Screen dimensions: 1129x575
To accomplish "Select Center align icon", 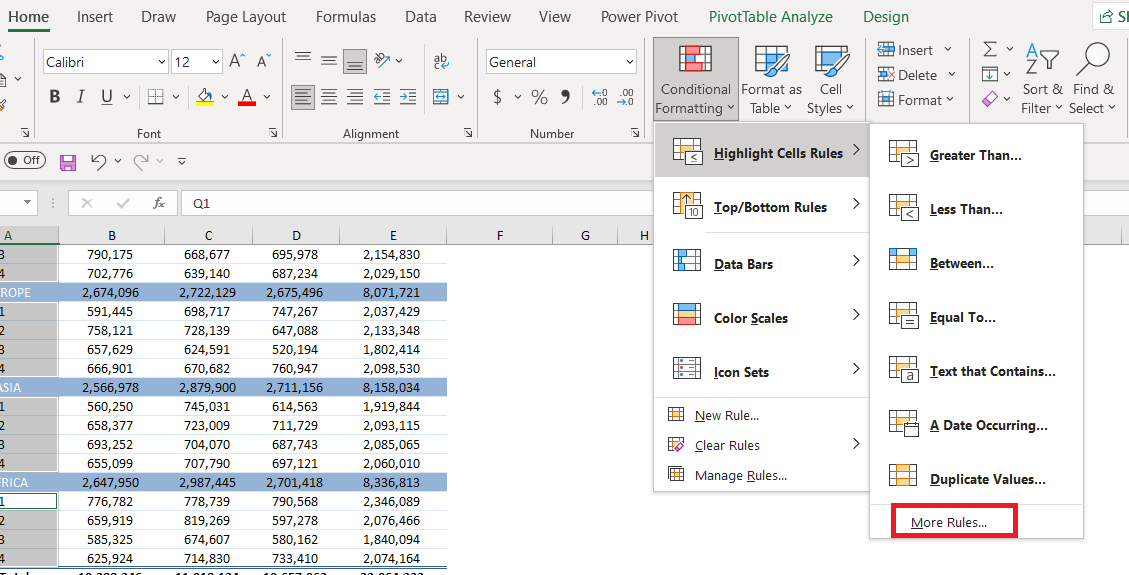I will (329, 96).
